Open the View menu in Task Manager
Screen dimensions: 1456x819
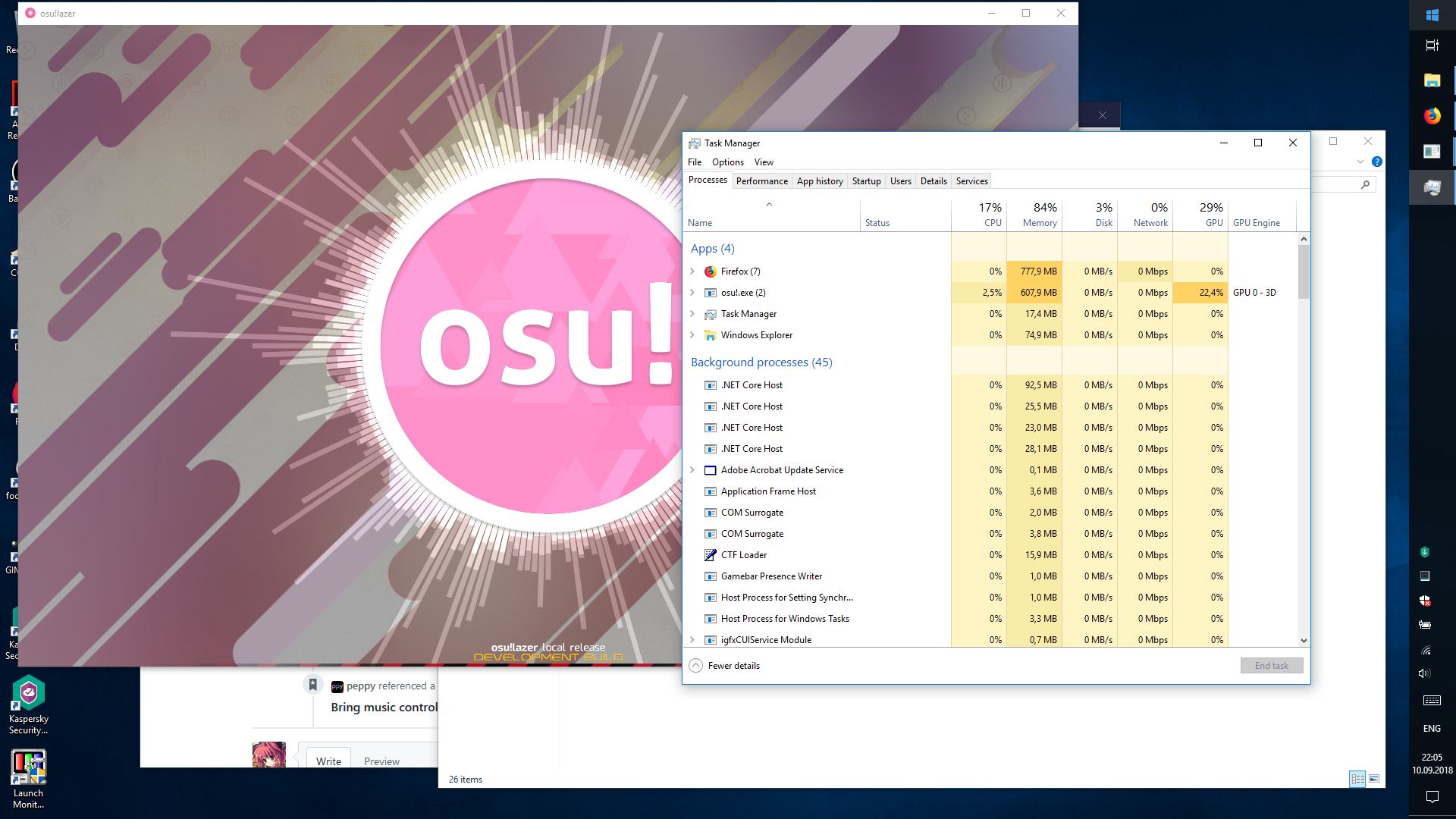click(764, 162)
